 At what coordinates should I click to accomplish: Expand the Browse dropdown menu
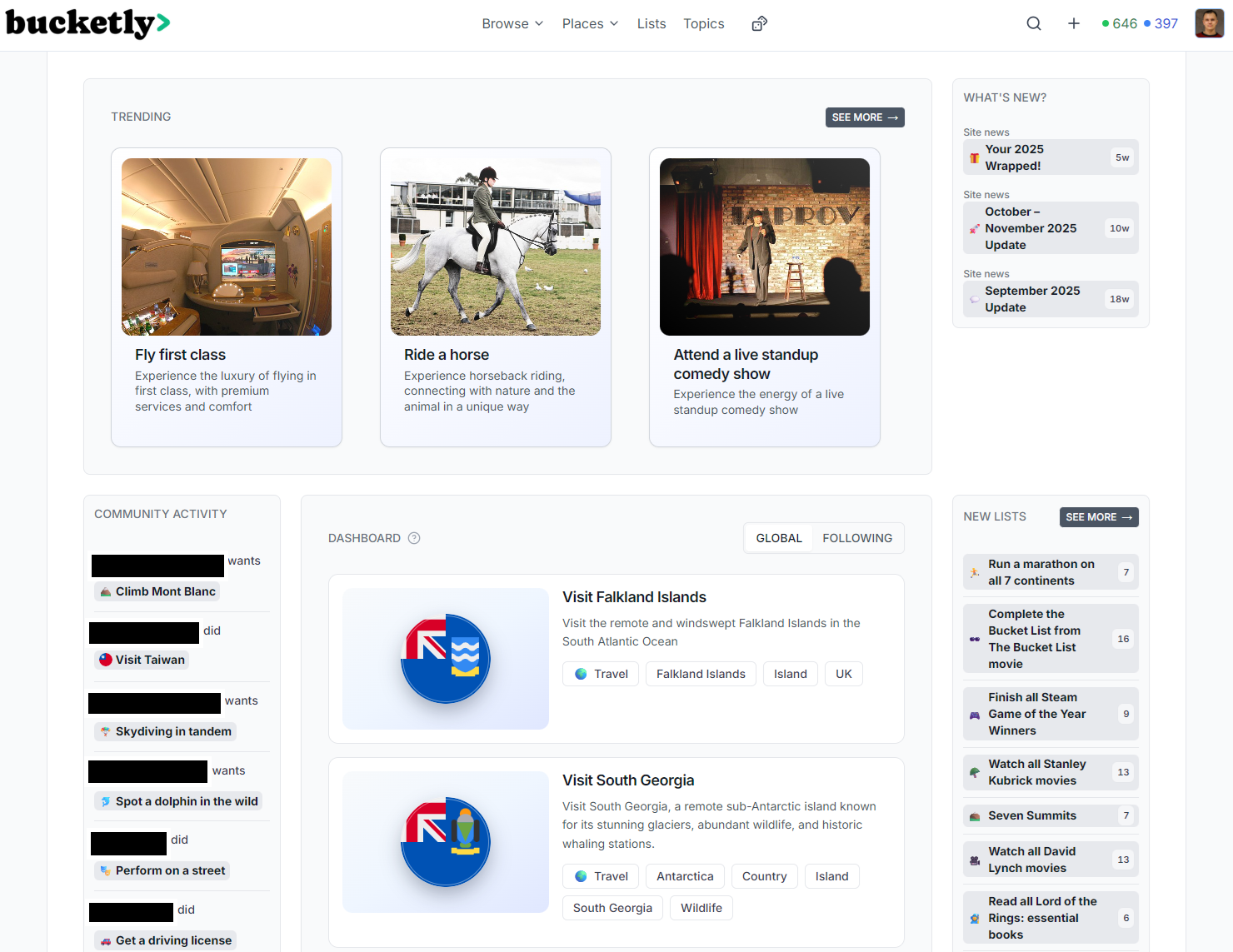pos(512,23)
